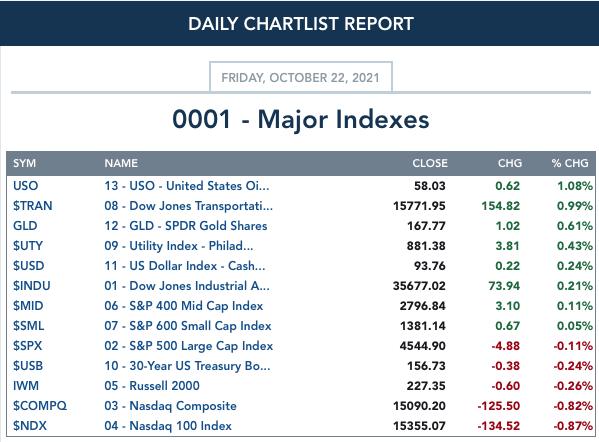Open Dow Jones Industrial Average name link

click(187, 286)
